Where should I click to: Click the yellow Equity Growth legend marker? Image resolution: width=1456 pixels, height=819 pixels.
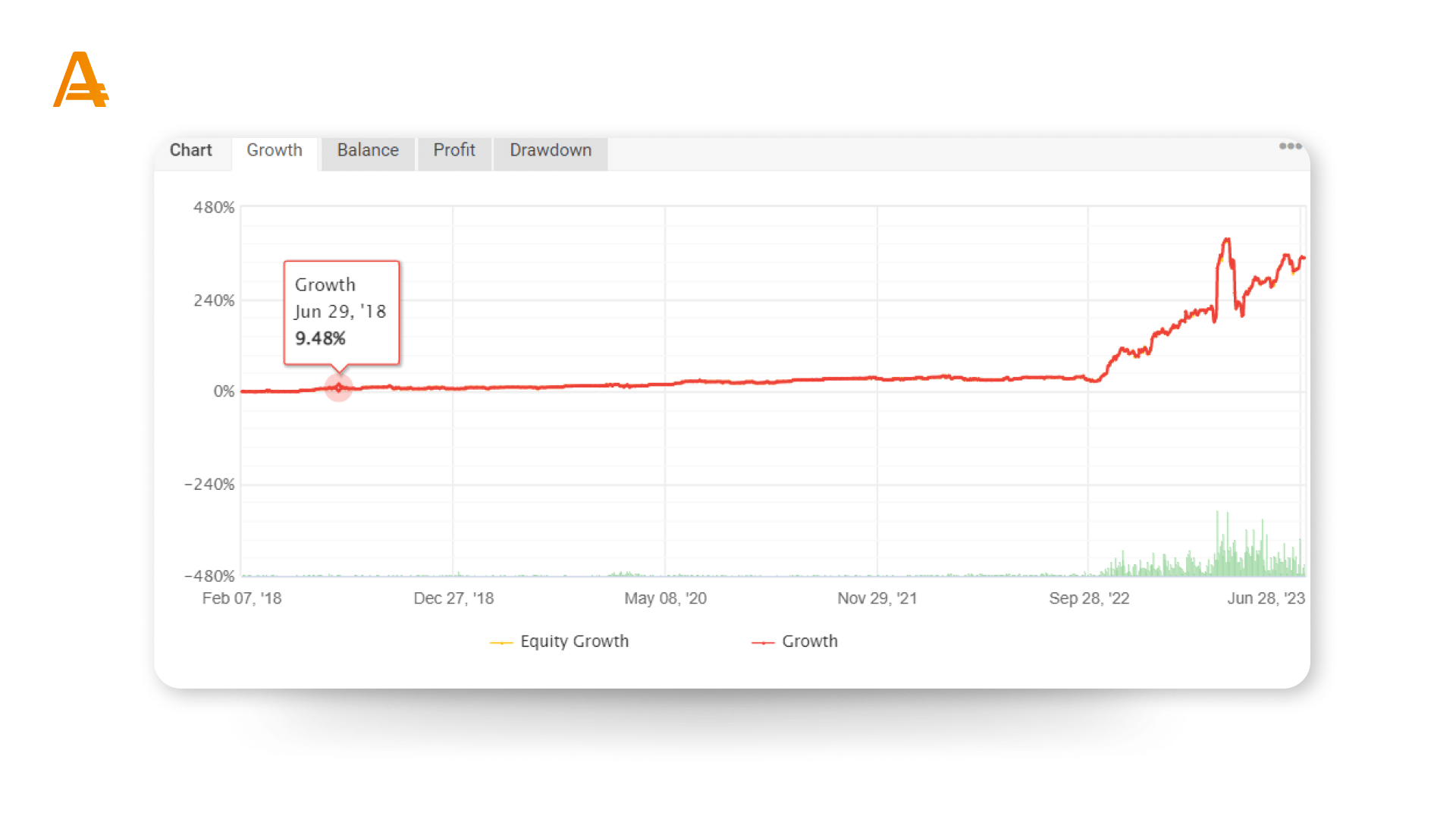pyautogui.click(x=501, y=642)
